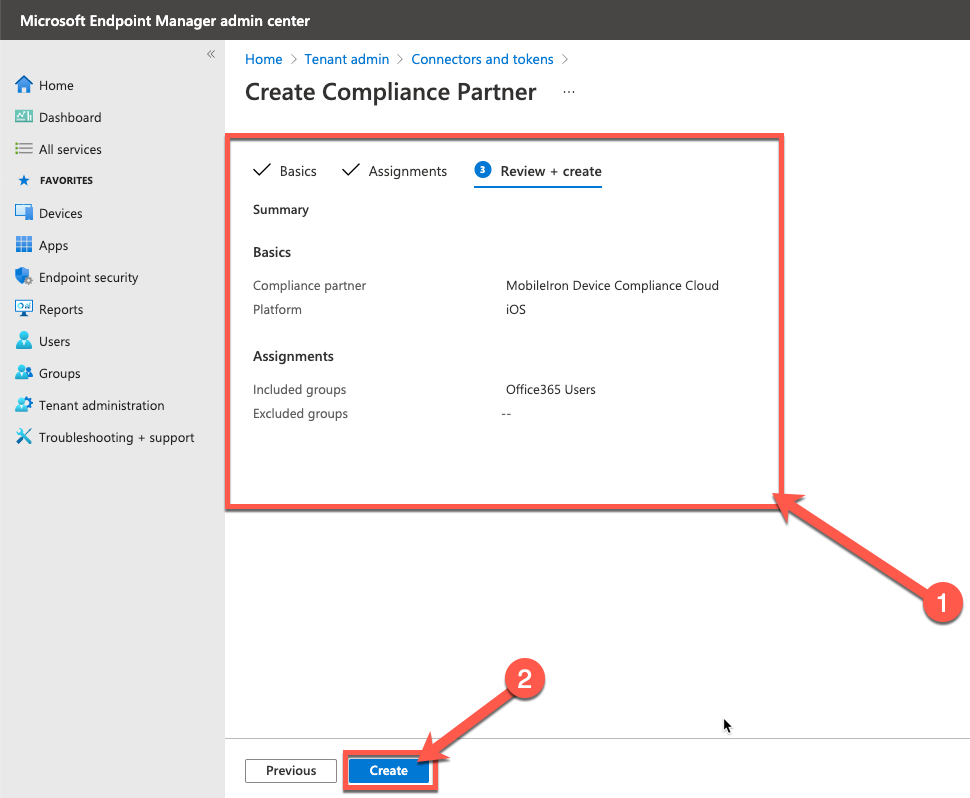
Task: Collapse the left navigation pane
Action: [x=210, y=55]
